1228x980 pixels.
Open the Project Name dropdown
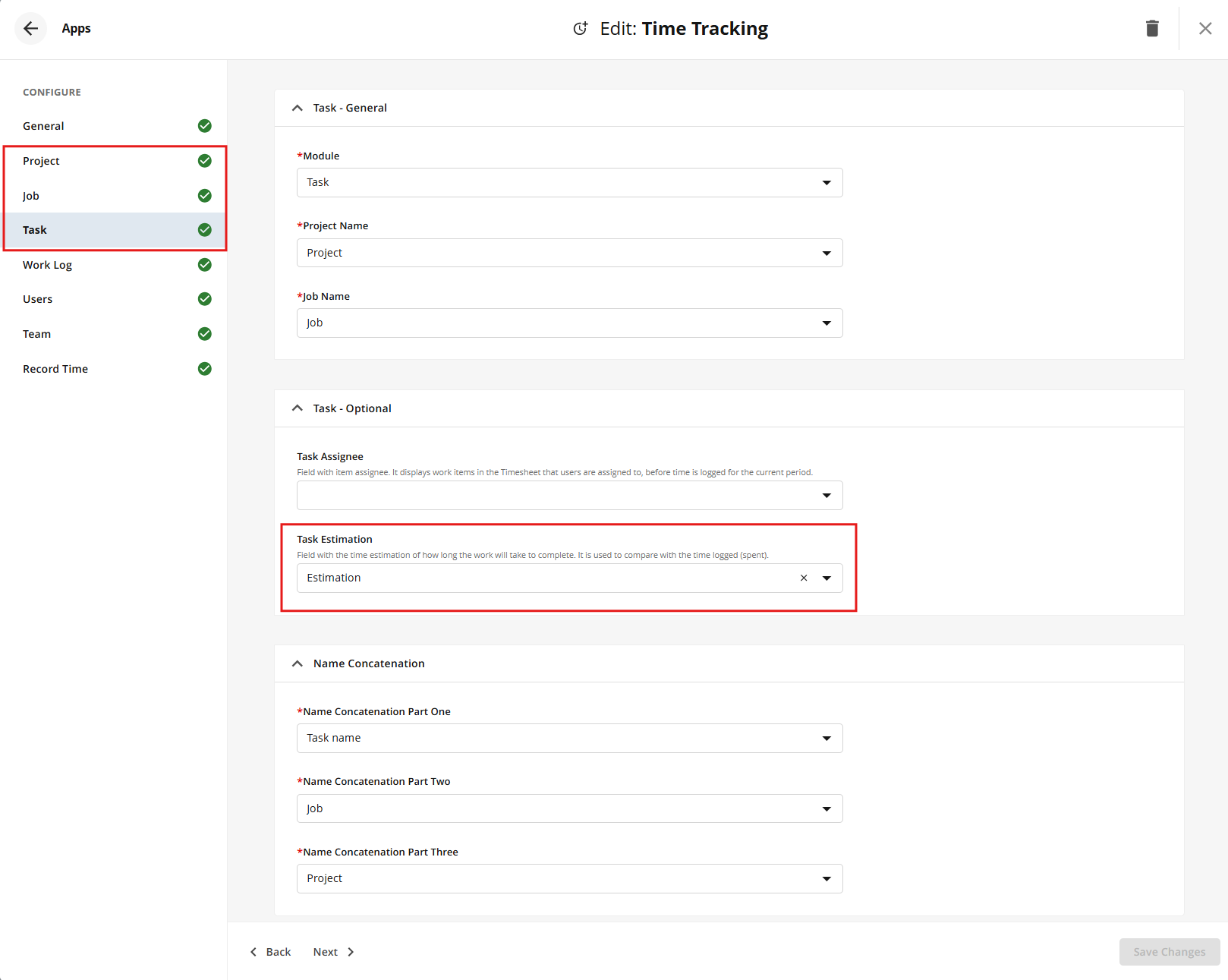coord(569,253)
